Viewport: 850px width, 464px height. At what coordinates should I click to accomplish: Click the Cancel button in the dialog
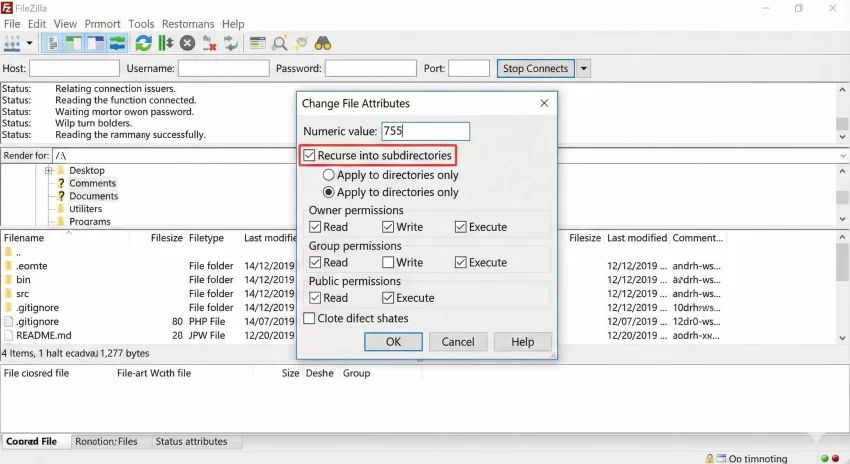[x=458, y=342]
